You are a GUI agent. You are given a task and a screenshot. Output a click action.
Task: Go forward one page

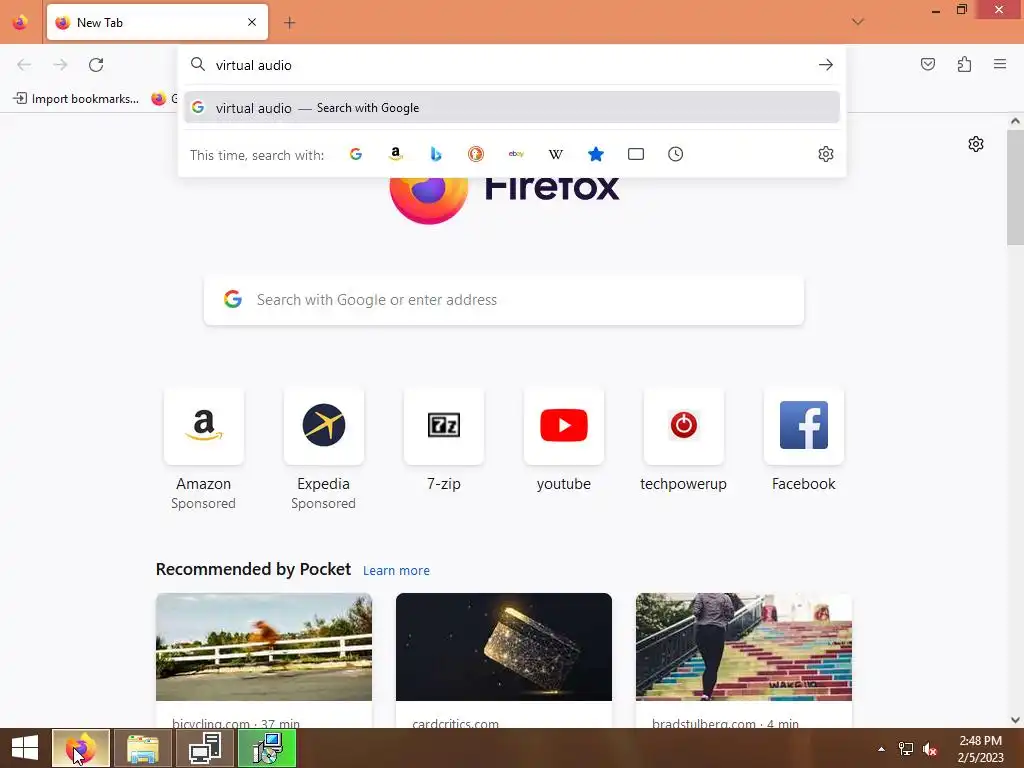pos(60,65)
